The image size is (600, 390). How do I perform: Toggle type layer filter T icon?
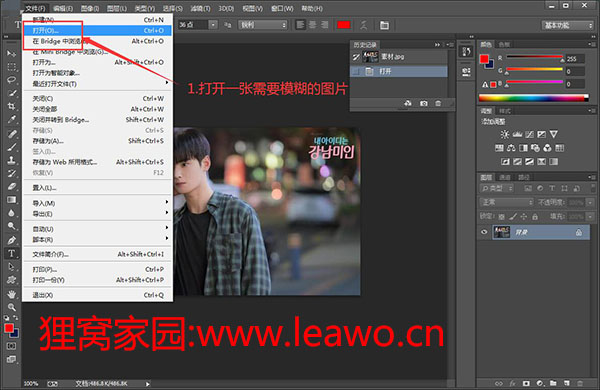[x=552, y=188]
